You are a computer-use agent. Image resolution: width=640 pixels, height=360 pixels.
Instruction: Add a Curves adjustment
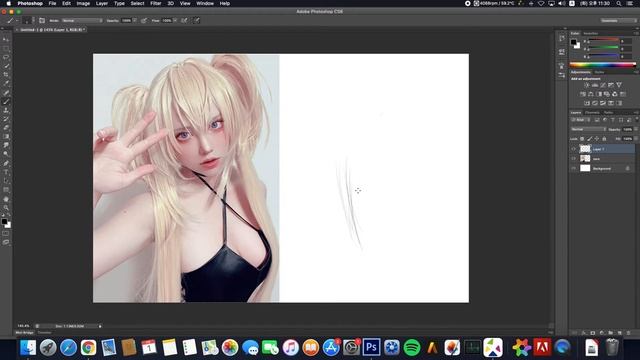(x=603, y=85)
